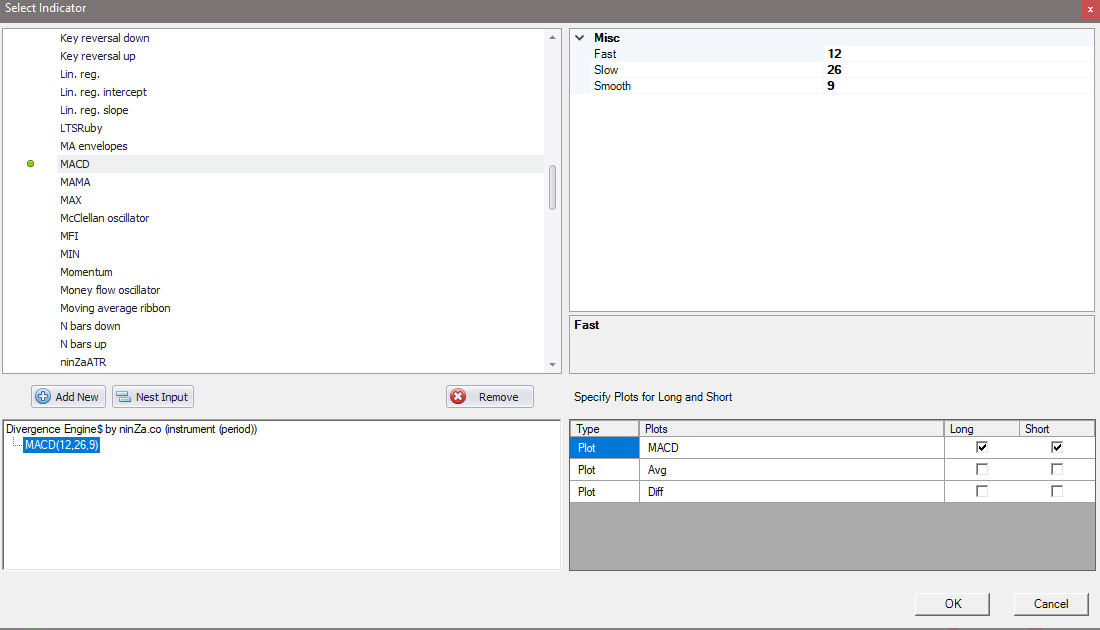
Task: Select Moving average ribbon indicator
Action: coord(115,308)
